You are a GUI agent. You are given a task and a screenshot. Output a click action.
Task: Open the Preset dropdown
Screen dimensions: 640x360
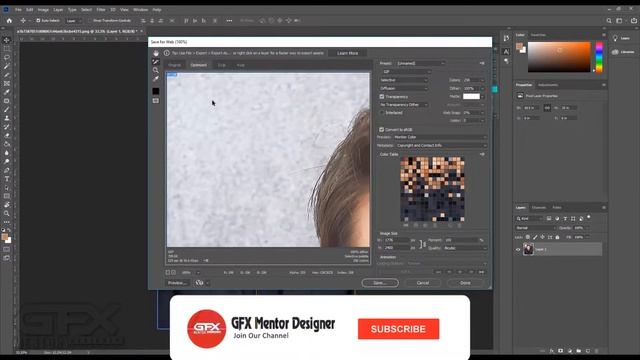click(420, 63)
